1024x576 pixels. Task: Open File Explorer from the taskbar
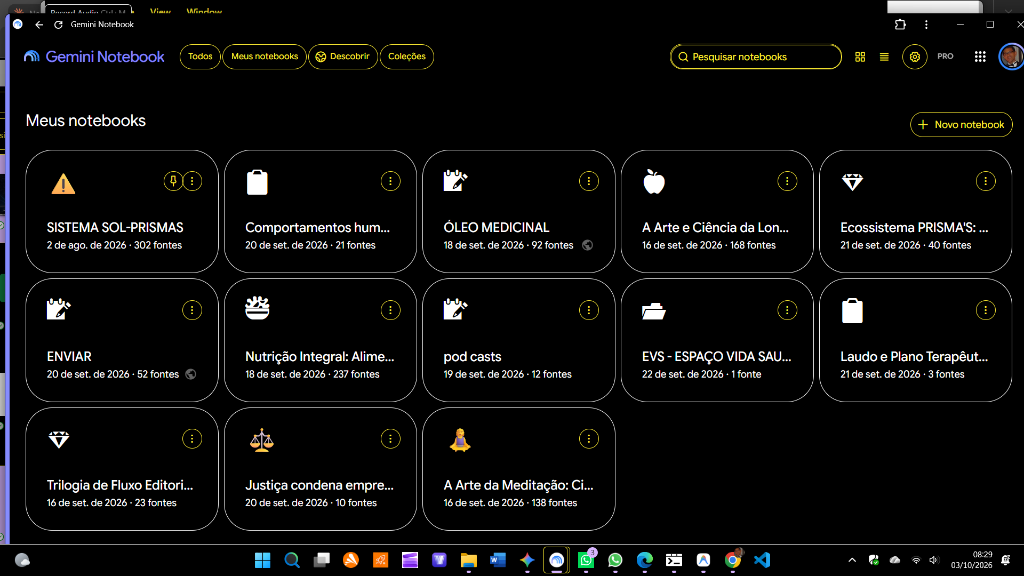(468, 560)
